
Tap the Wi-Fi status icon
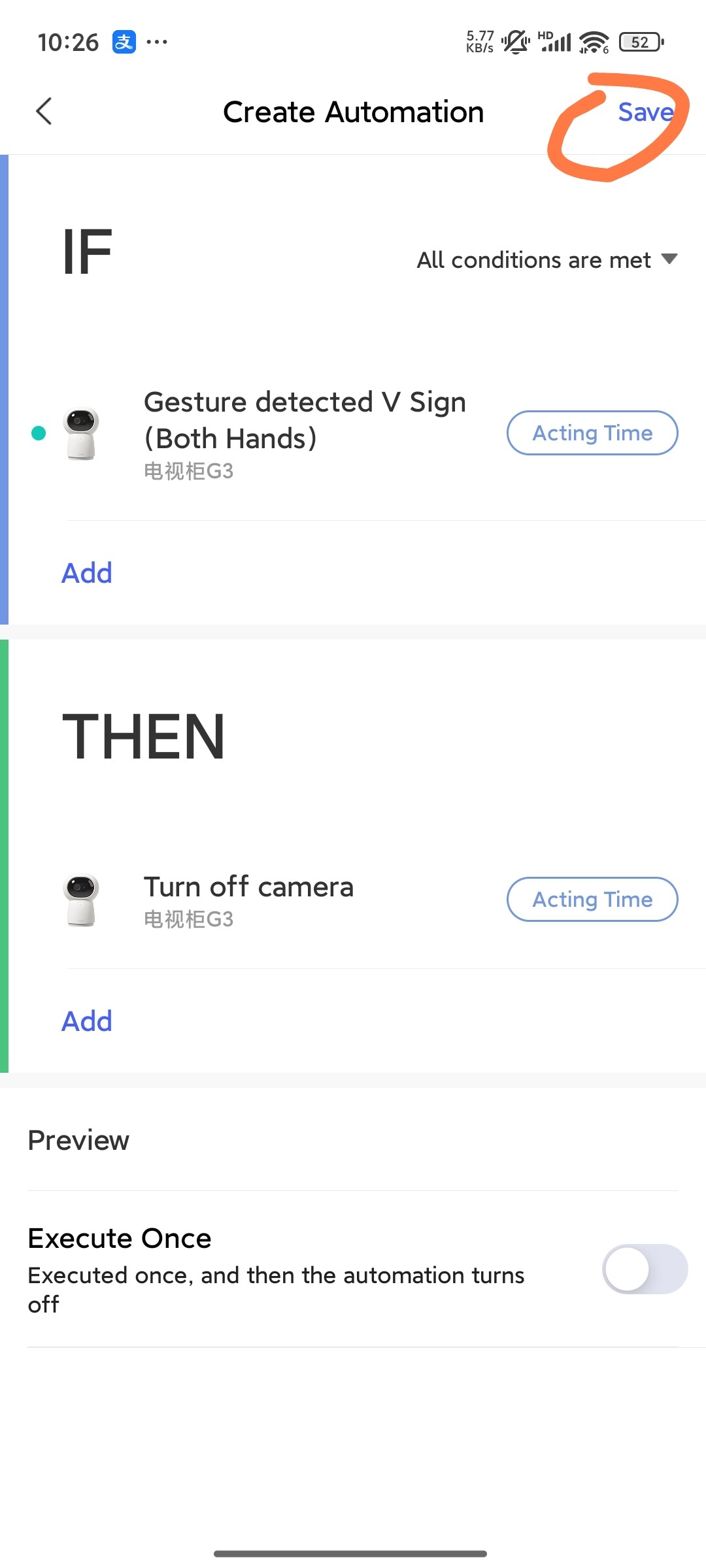coord(594,42)
